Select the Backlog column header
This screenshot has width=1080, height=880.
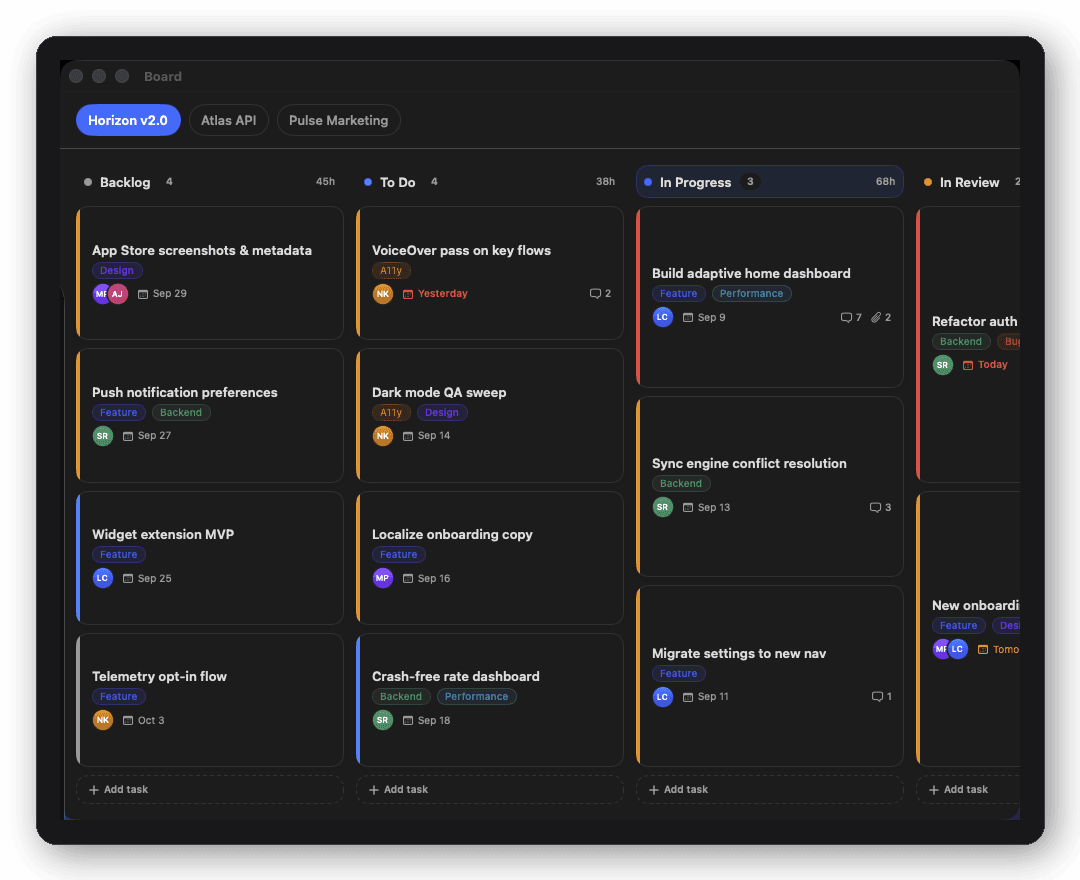pos(209,182)
